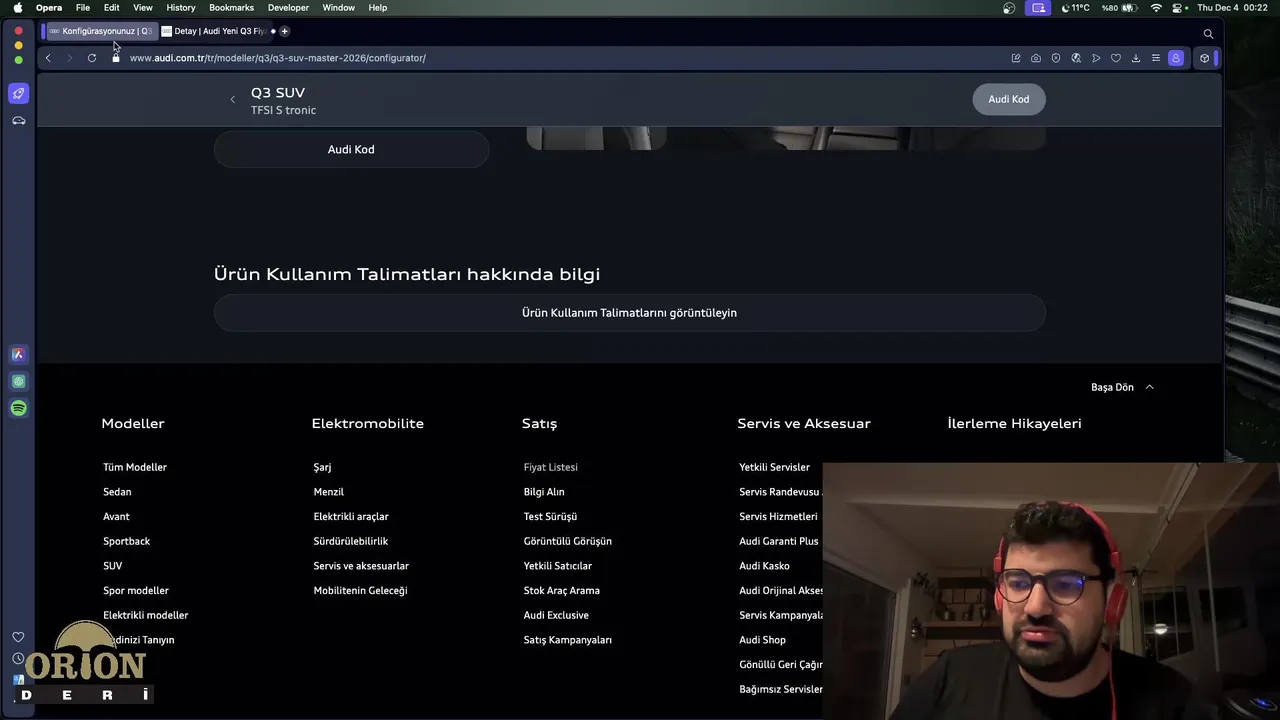Open Elektrikli araçlar footer link
This screenshot has height=720, width=1280.
(351, 517)
